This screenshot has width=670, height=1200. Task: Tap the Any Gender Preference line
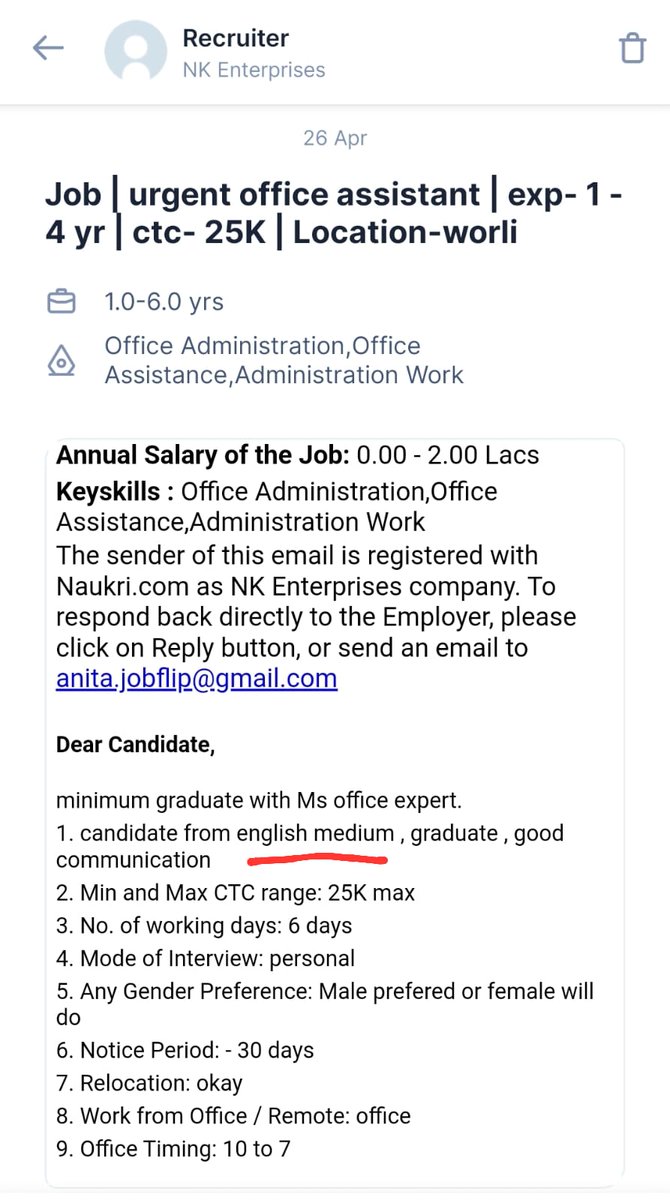[x=325, y=1004]
